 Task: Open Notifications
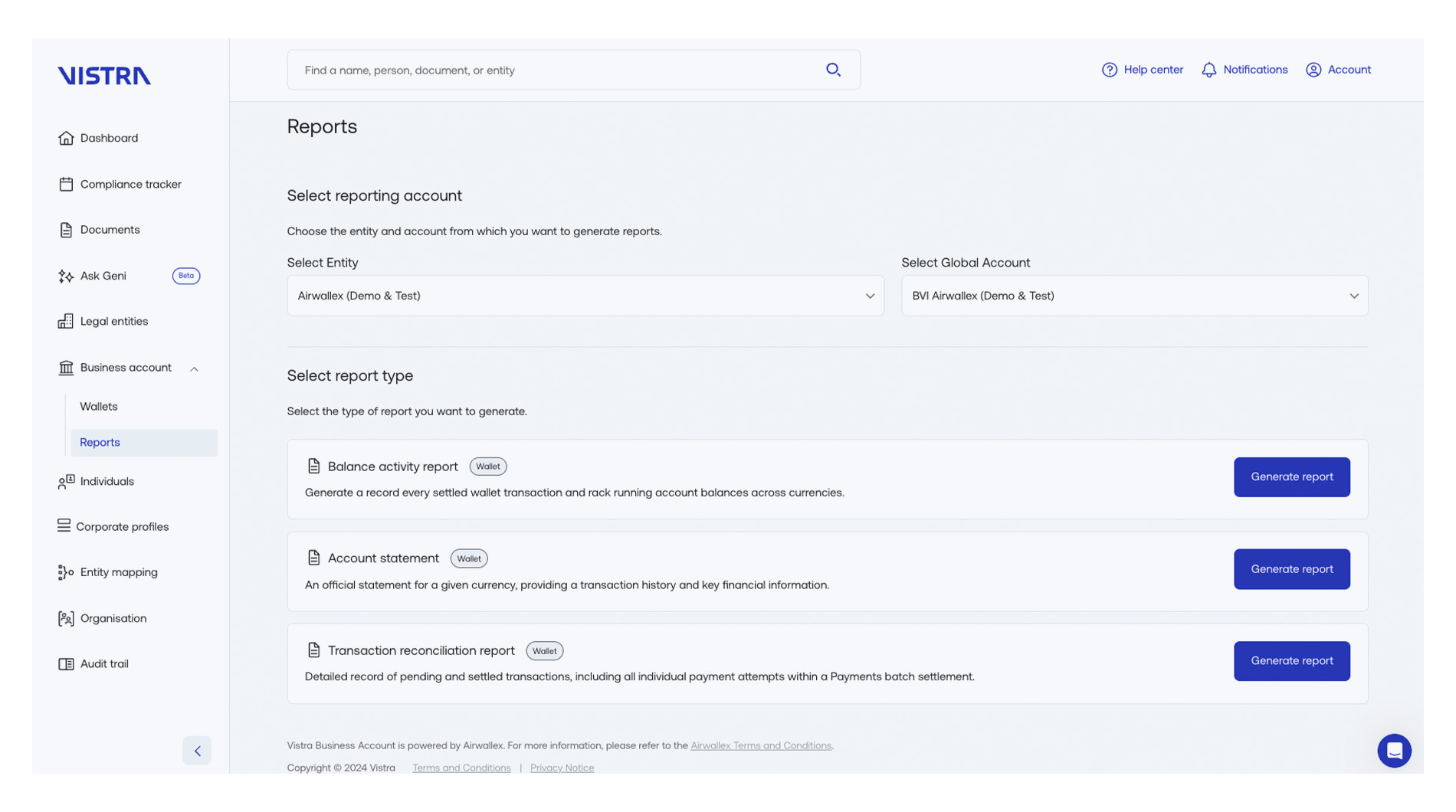1244,70
